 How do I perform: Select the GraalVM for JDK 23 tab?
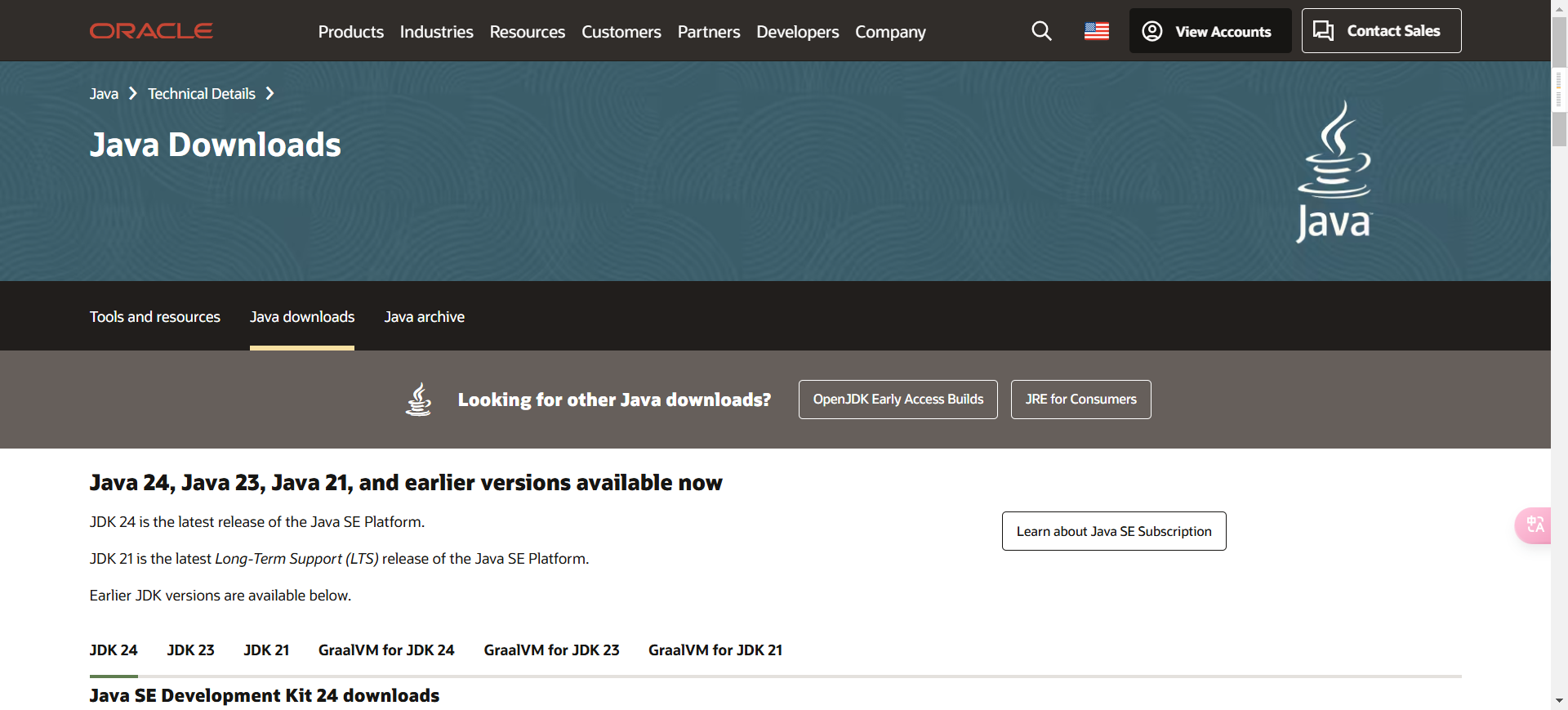click(x=552, y=650)
